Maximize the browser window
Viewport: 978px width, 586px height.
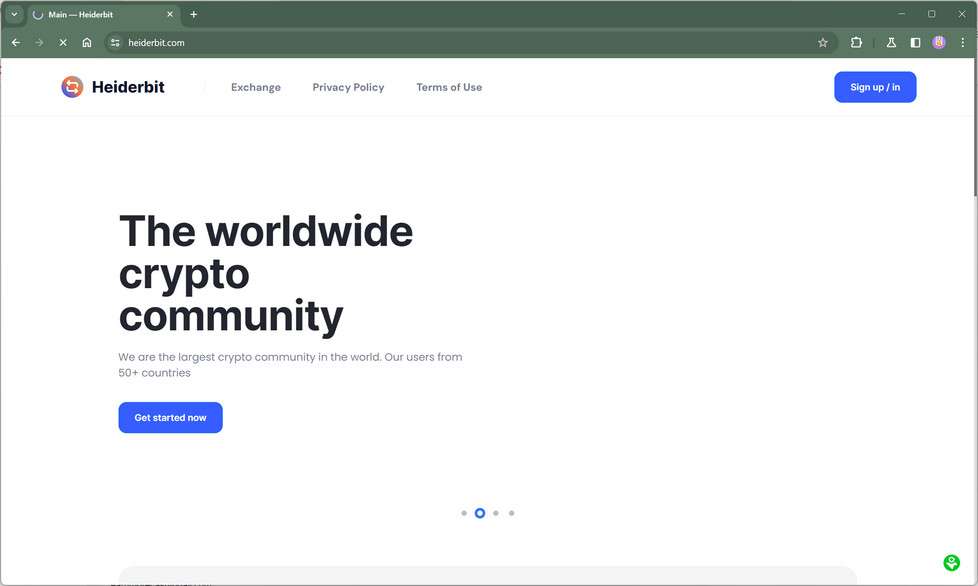932,14
